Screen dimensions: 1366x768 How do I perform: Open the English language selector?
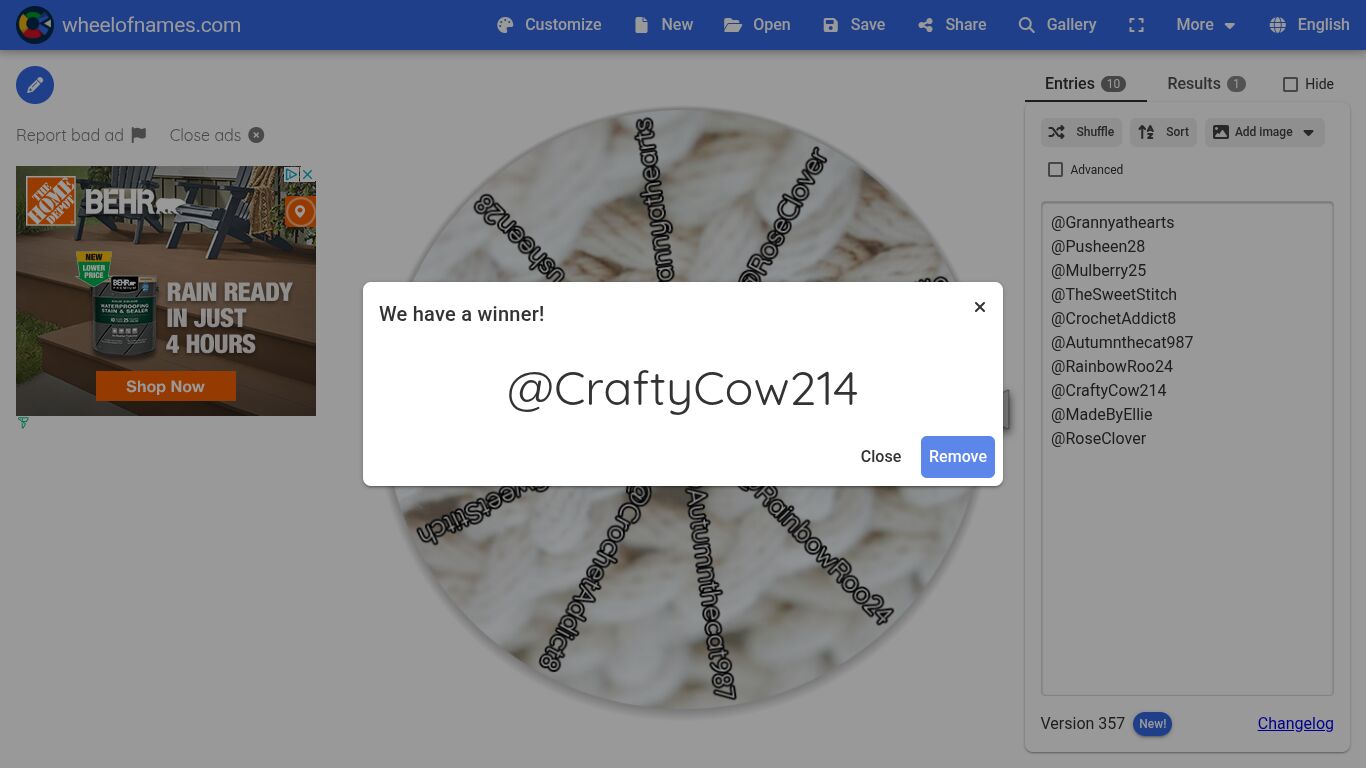(1309, 25)
